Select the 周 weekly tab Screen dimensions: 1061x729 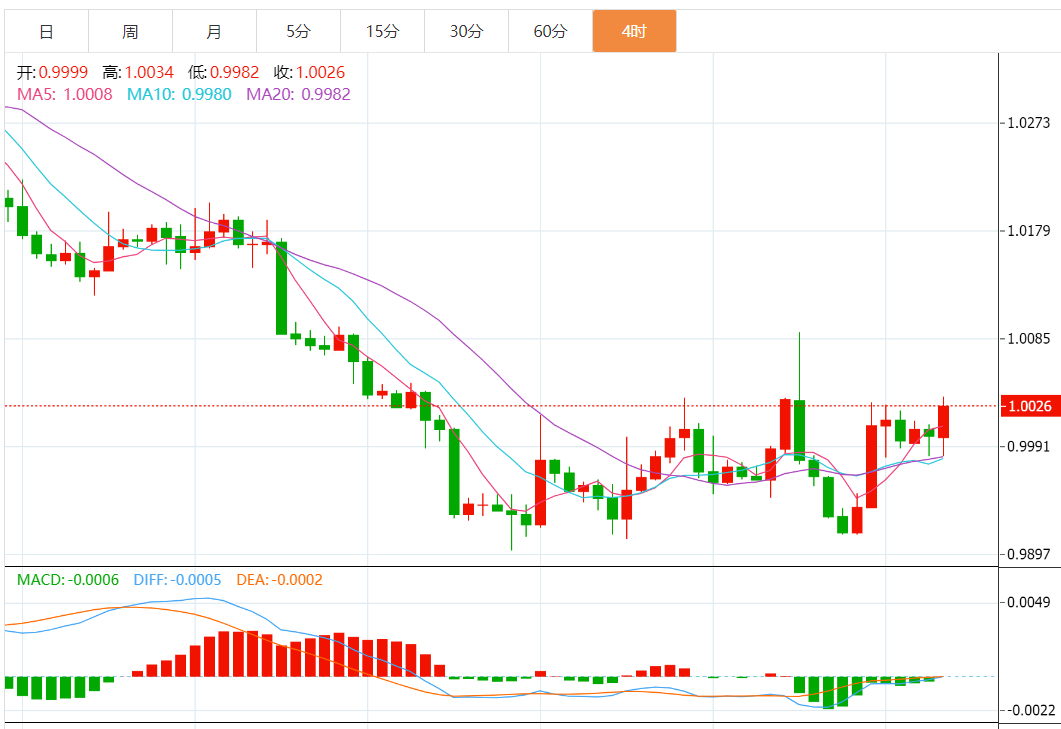pos(130,32)
